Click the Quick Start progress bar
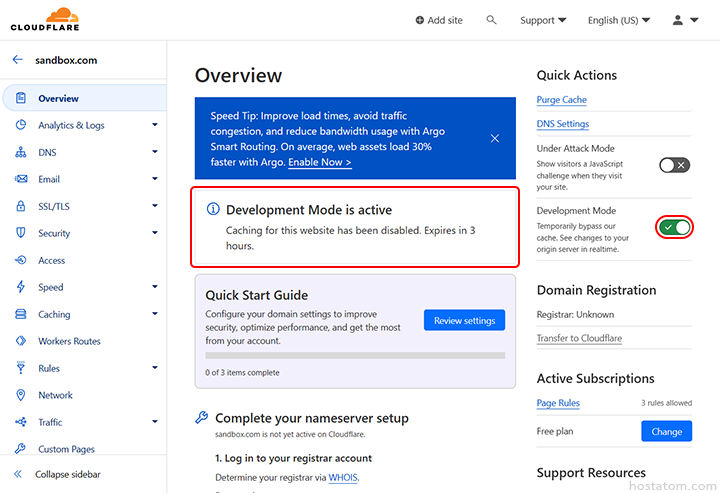 (x=355, y=355)
